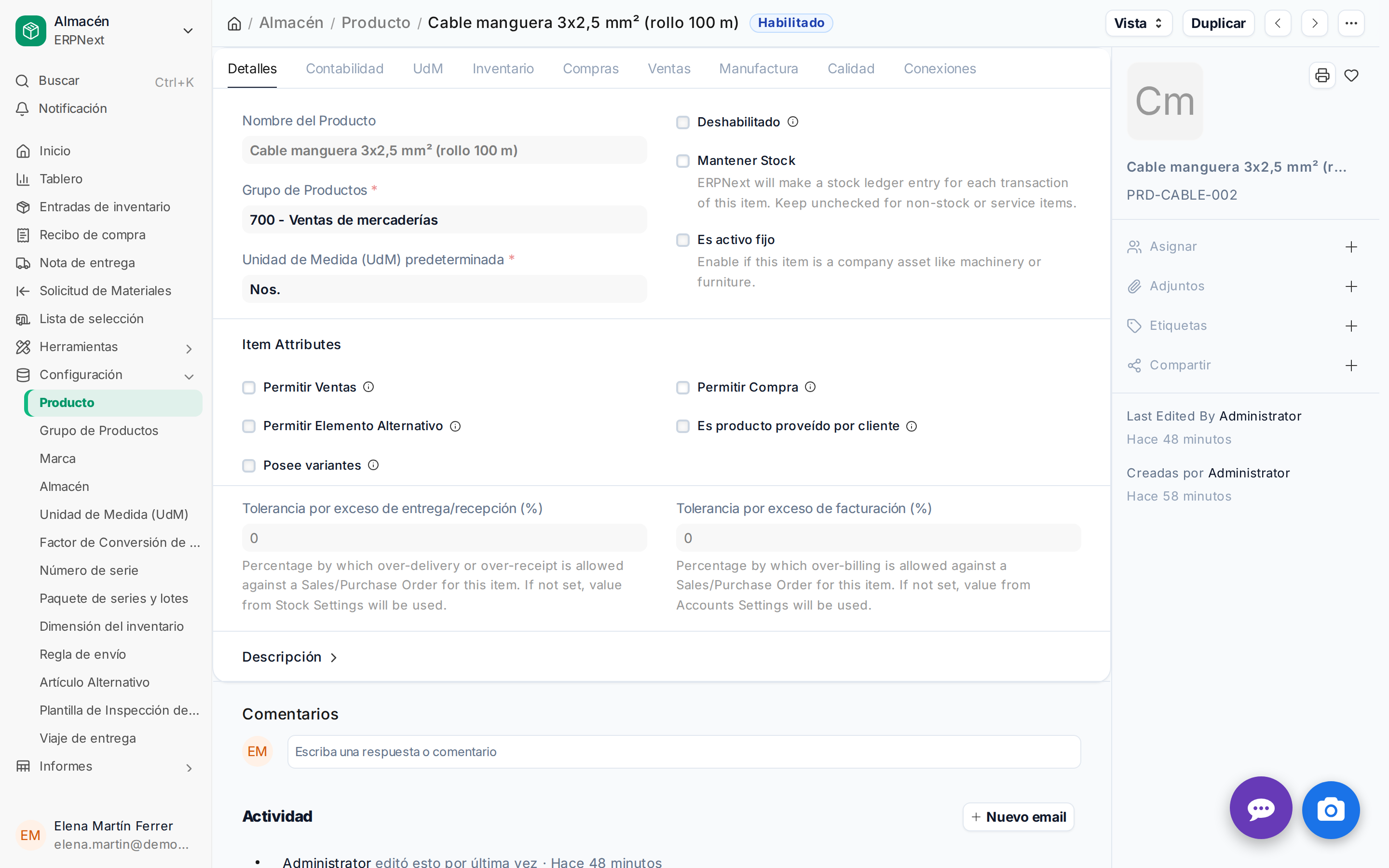Mark product as favorite with heart icon

(x=1351, y=75)
